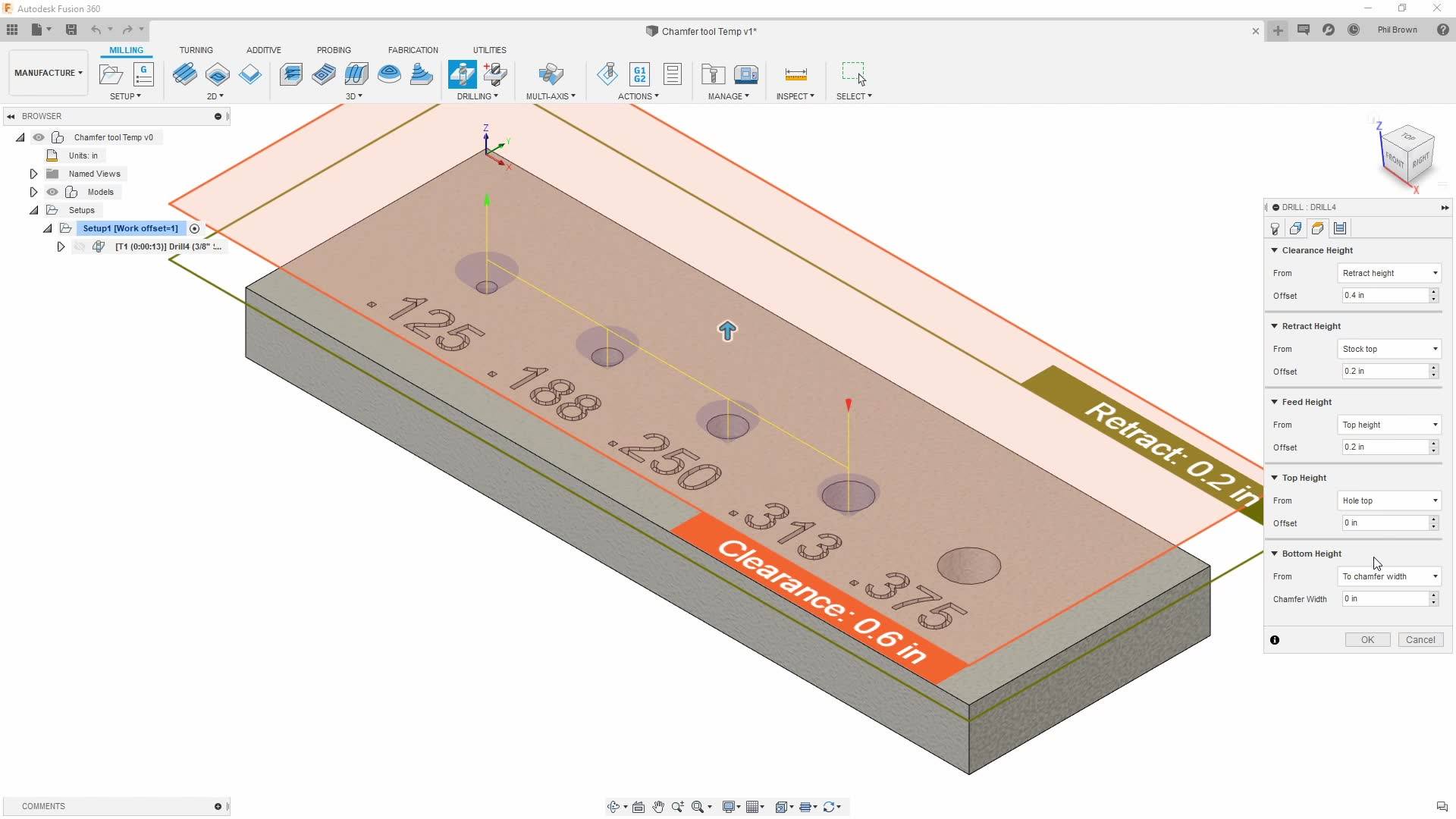Screen dimensions: 1456x819
Task: Select the 3D Pocket Clearing tool
Action: (324, 74)
